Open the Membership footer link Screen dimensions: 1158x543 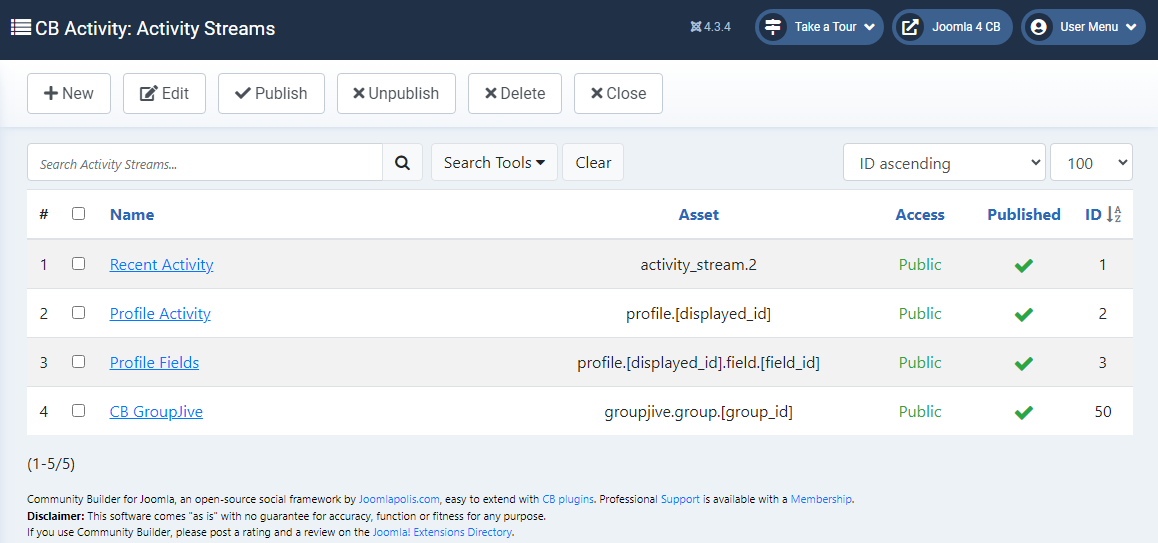[821, 499]
